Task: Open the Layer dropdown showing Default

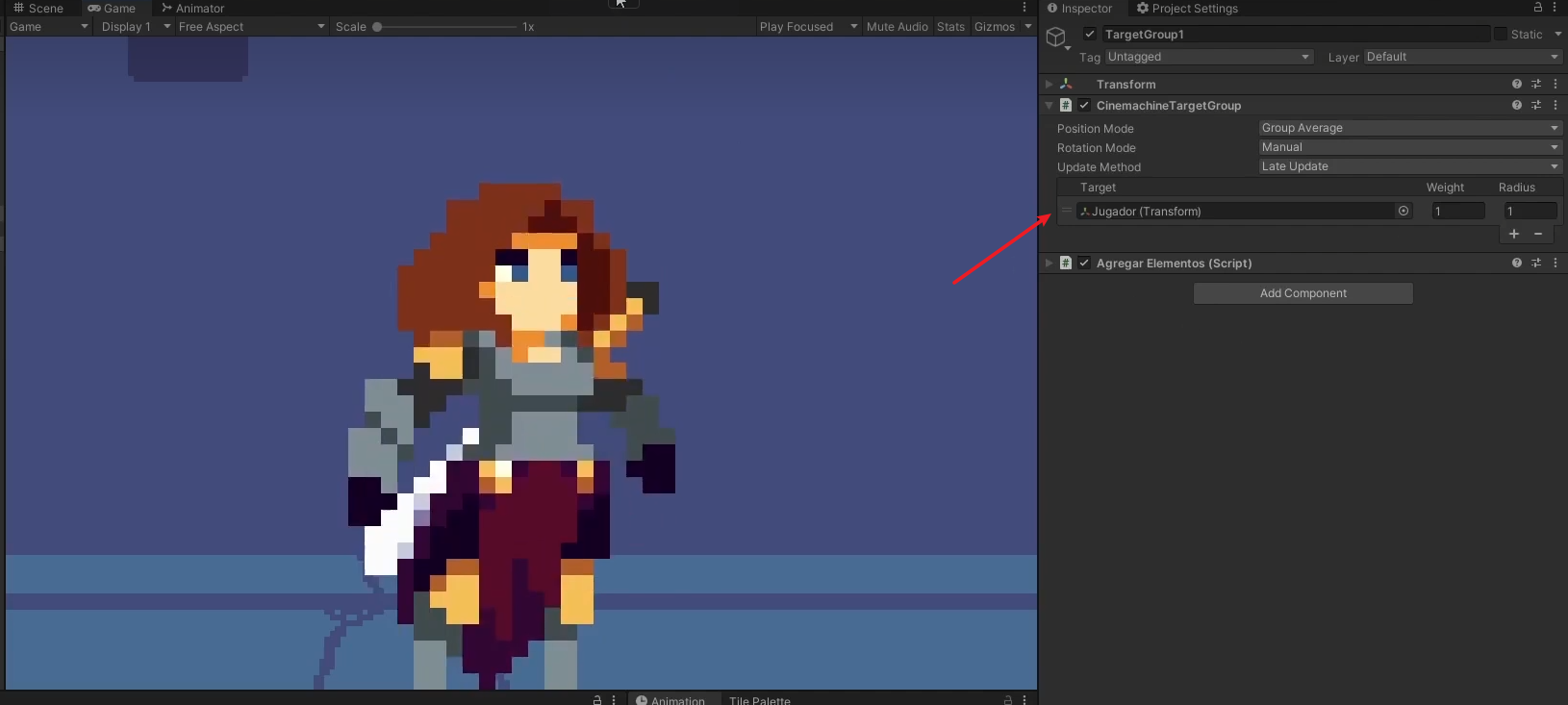Action: click(1463, 57)
